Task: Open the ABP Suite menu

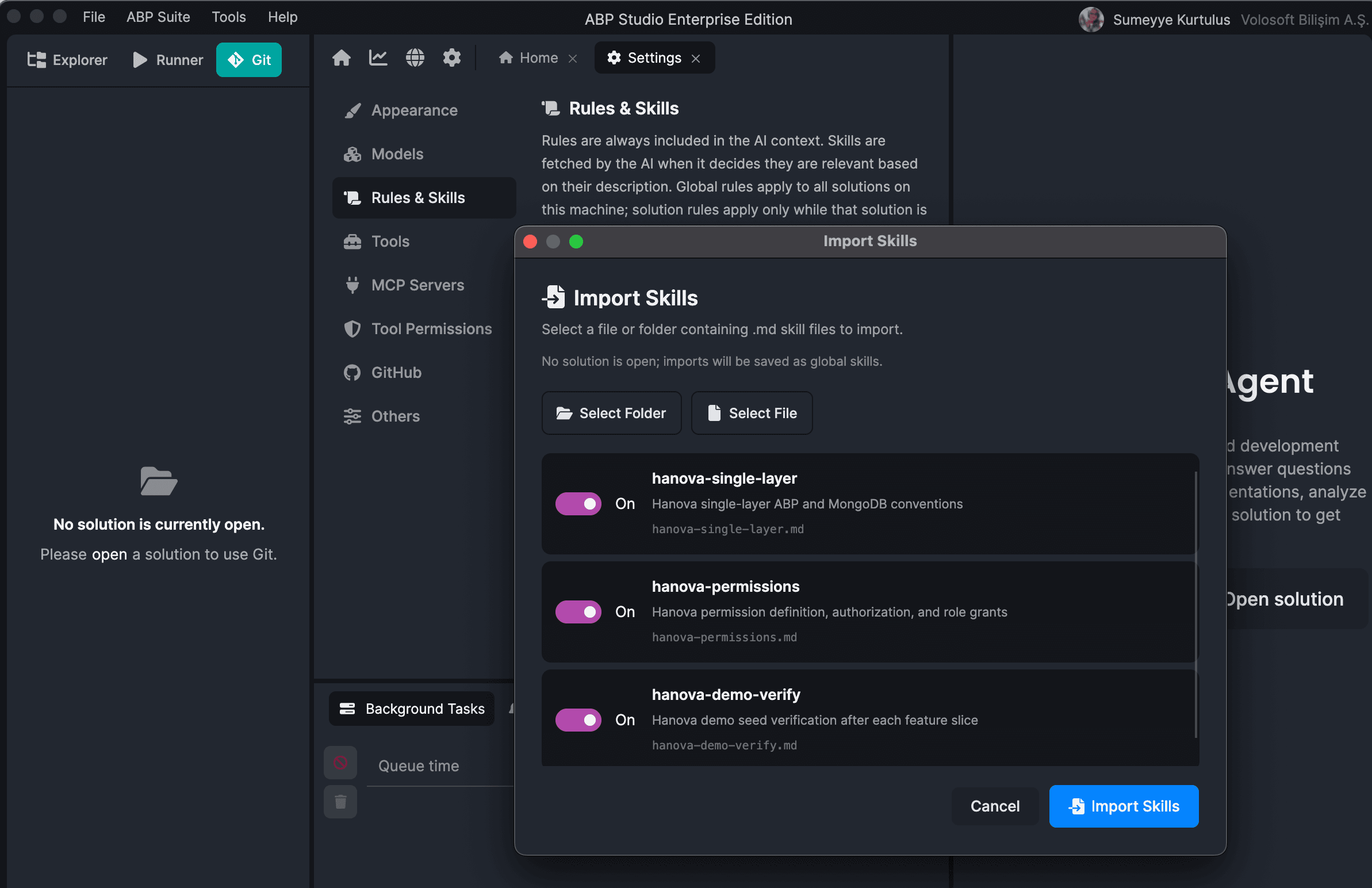Action: tap(158, 17)
